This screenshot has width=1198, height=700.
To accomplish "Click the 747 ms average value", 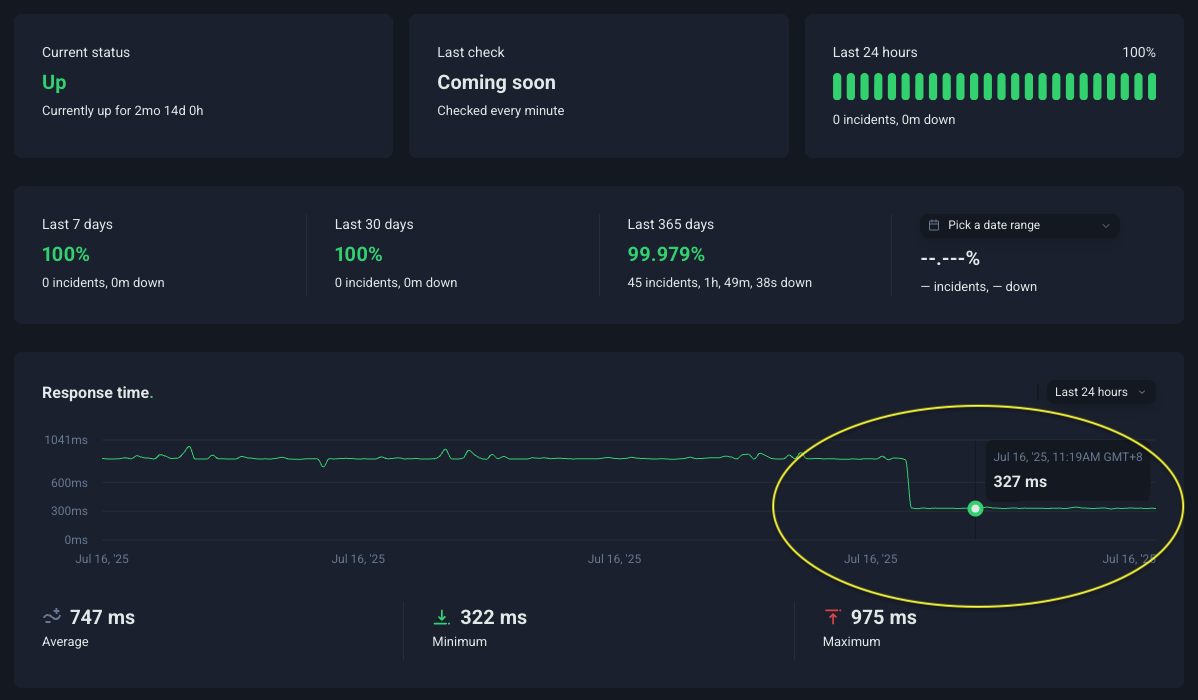I will [102, 617].
